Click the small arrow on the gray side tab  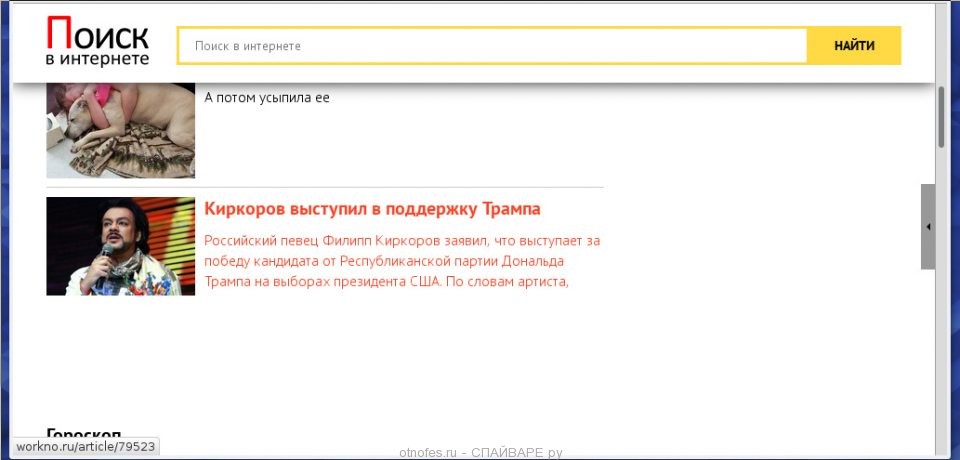pyautogui.click(x=928, y=227)
